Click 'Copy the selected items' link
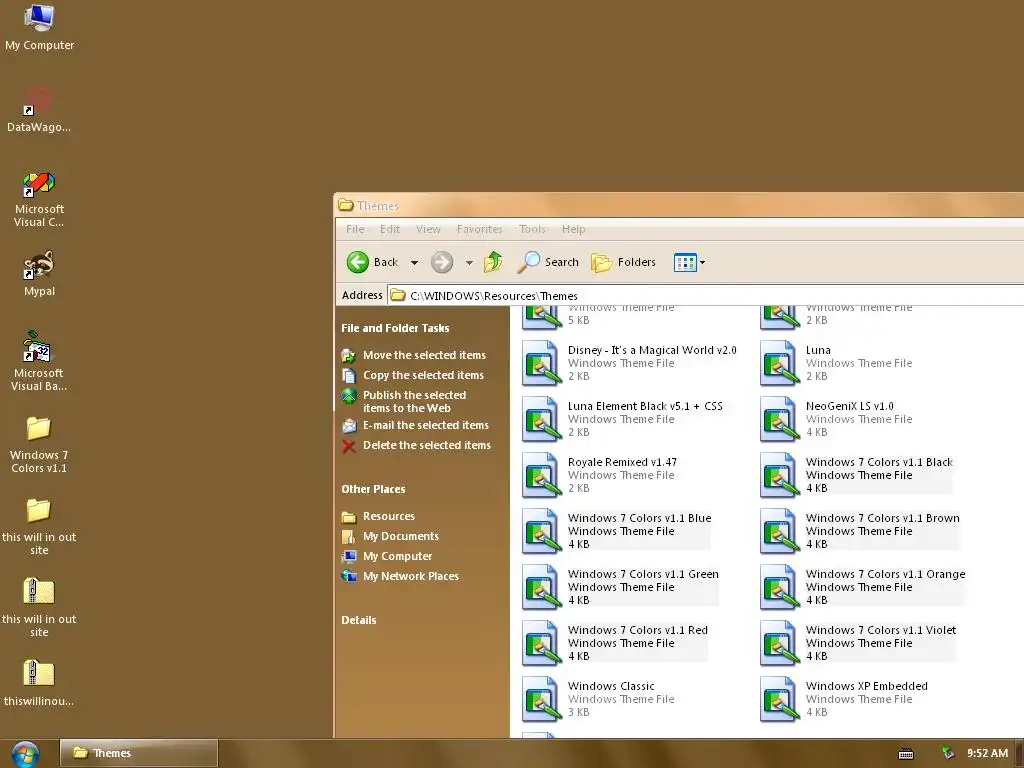Image resolution: width=1024 pixels, height=768 pixels. [413, 376]
